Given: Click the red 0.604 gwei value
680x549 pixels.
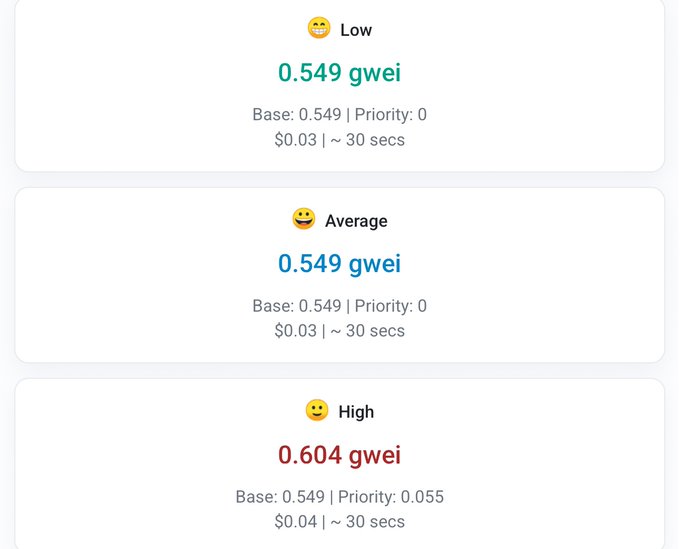Looking at the screenshot, I should point(339,455).
